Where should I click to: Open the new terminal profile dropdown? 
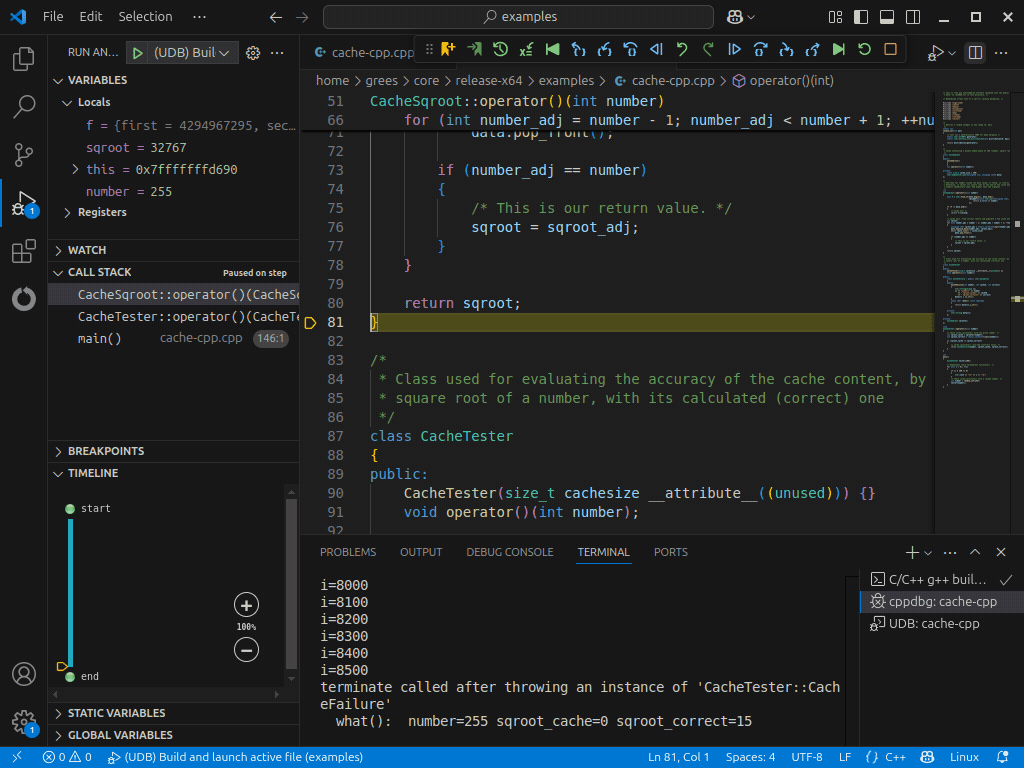click(928, 553)
